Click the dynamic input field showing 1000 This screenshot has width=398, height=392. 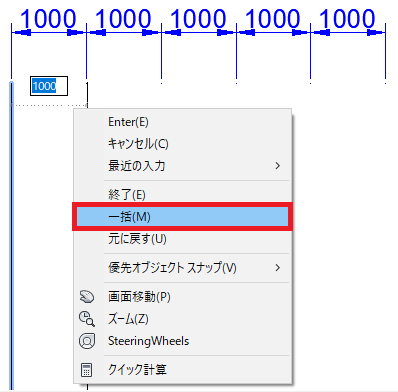pos(49,86)
